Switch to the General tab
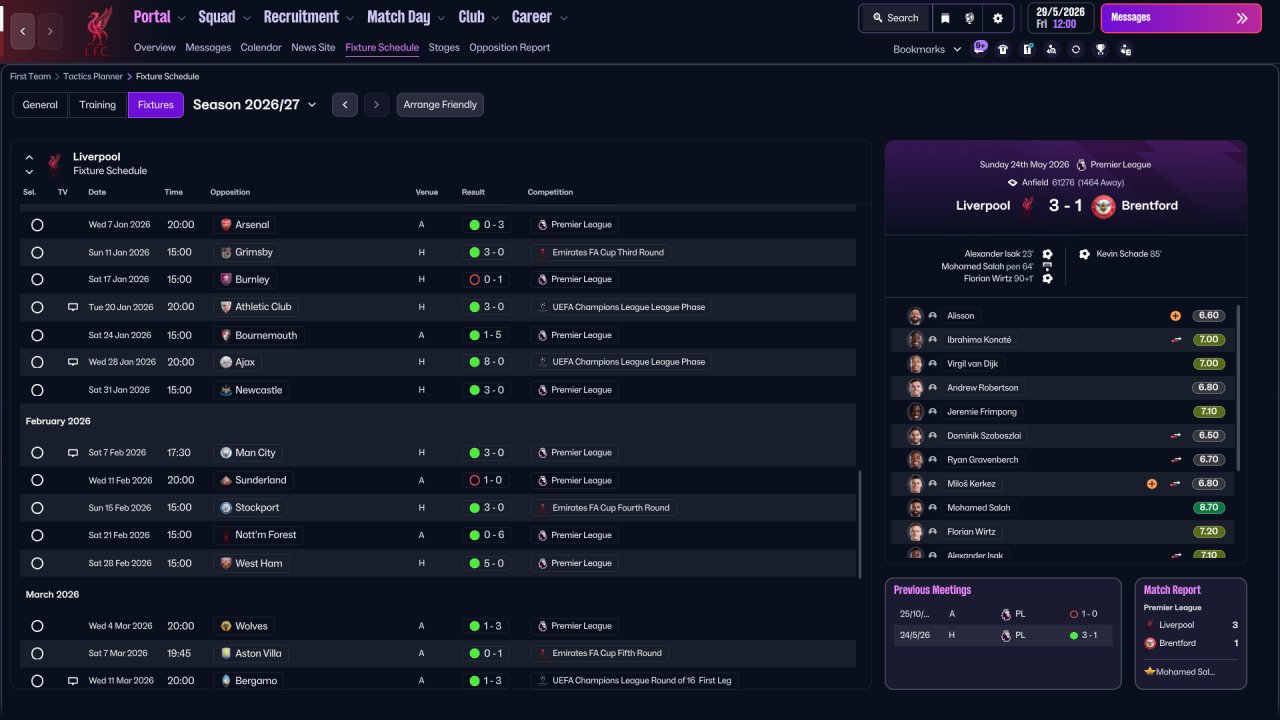Image resolution: width=1280 pixels, height=720 pixels. click(40, 105)
